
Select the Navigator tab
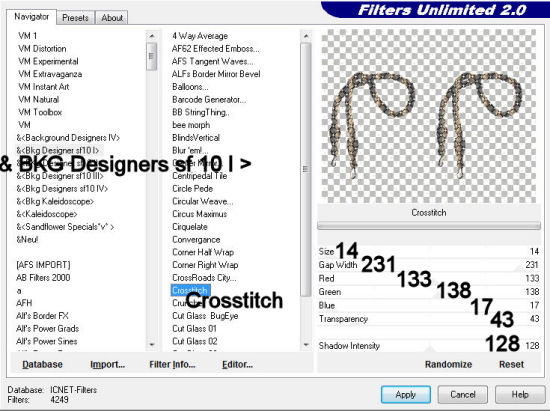point(32,16)
